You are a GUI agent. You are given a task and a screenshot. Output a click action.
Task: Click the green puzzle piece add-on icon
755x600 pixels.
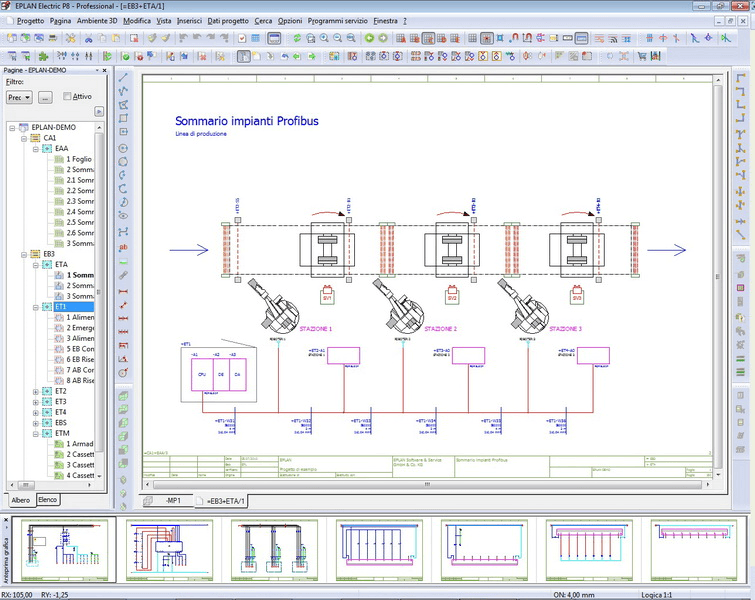[43, 56]
